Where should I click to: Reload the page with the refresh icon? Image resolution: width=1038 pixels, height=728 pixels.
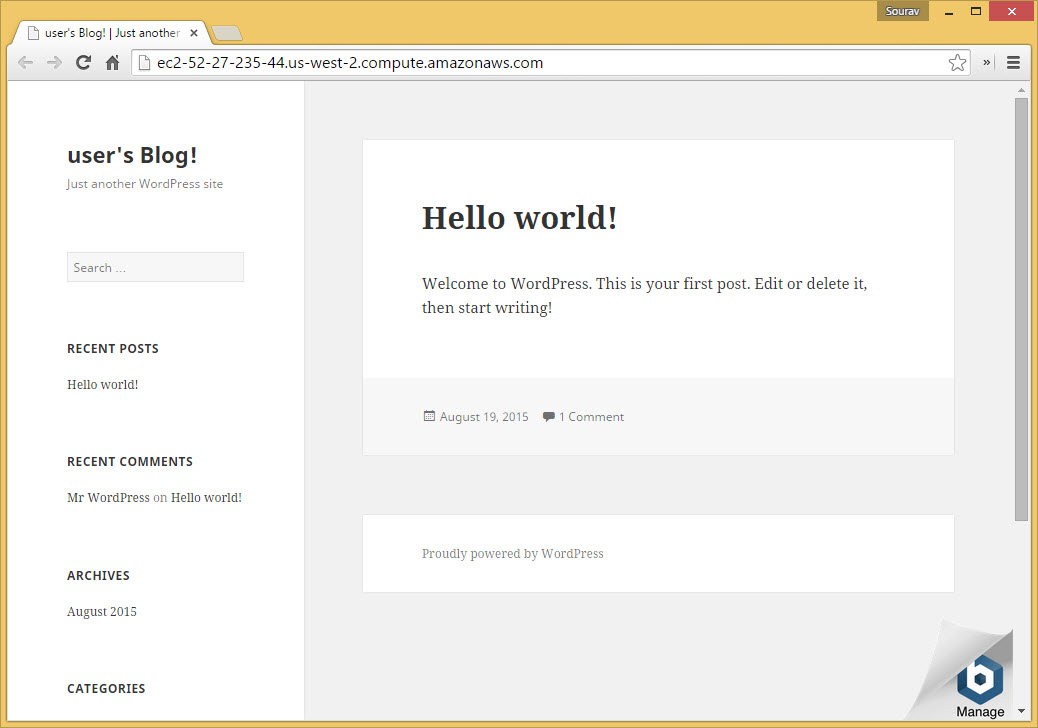pyautogui.click(x=83, y=63)
